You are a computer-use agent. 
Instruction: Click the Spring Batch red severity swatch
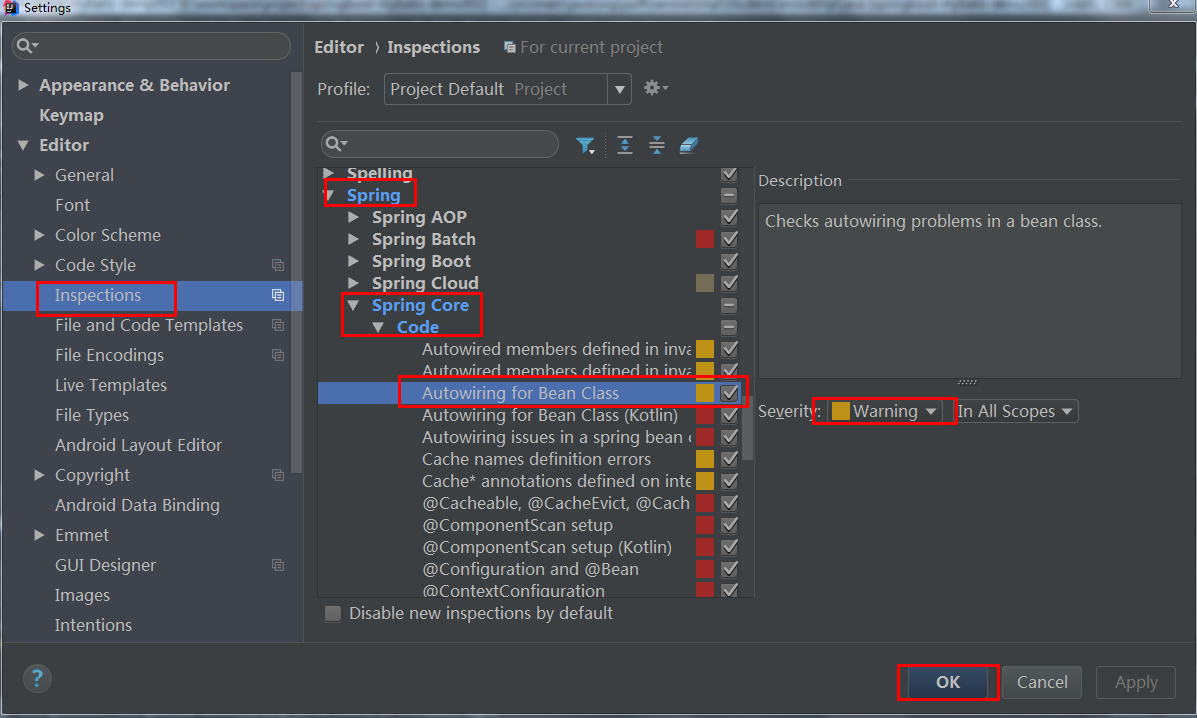coord(705,239)
